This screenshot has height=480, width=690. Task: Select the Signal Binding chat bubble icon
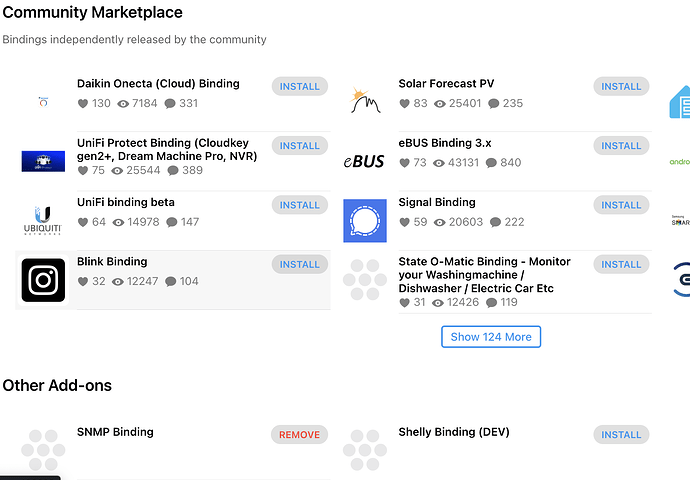(x=365, y=220)
